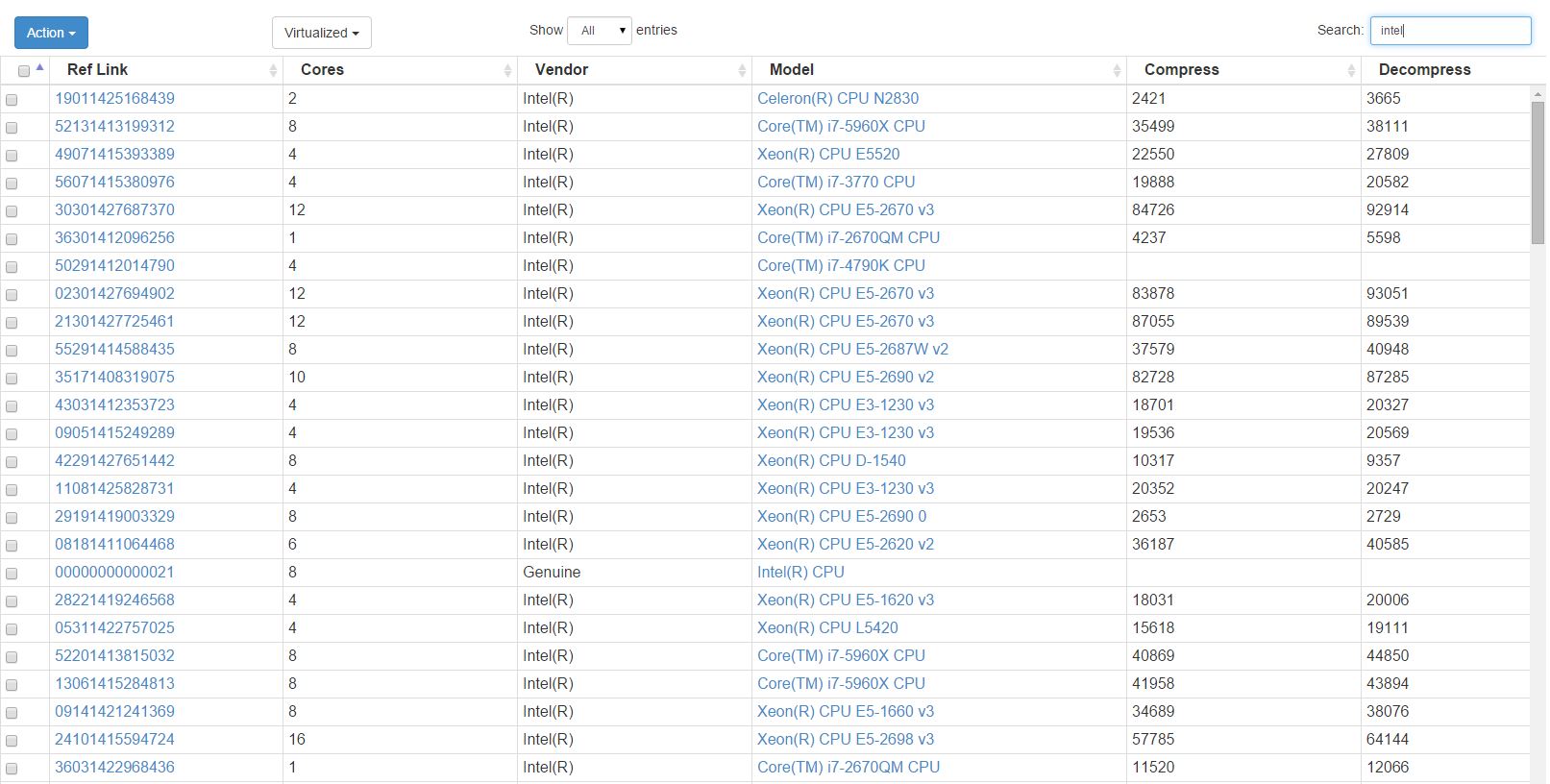Click the Cores value 10

pyautogui.click(x=297, y=377)
